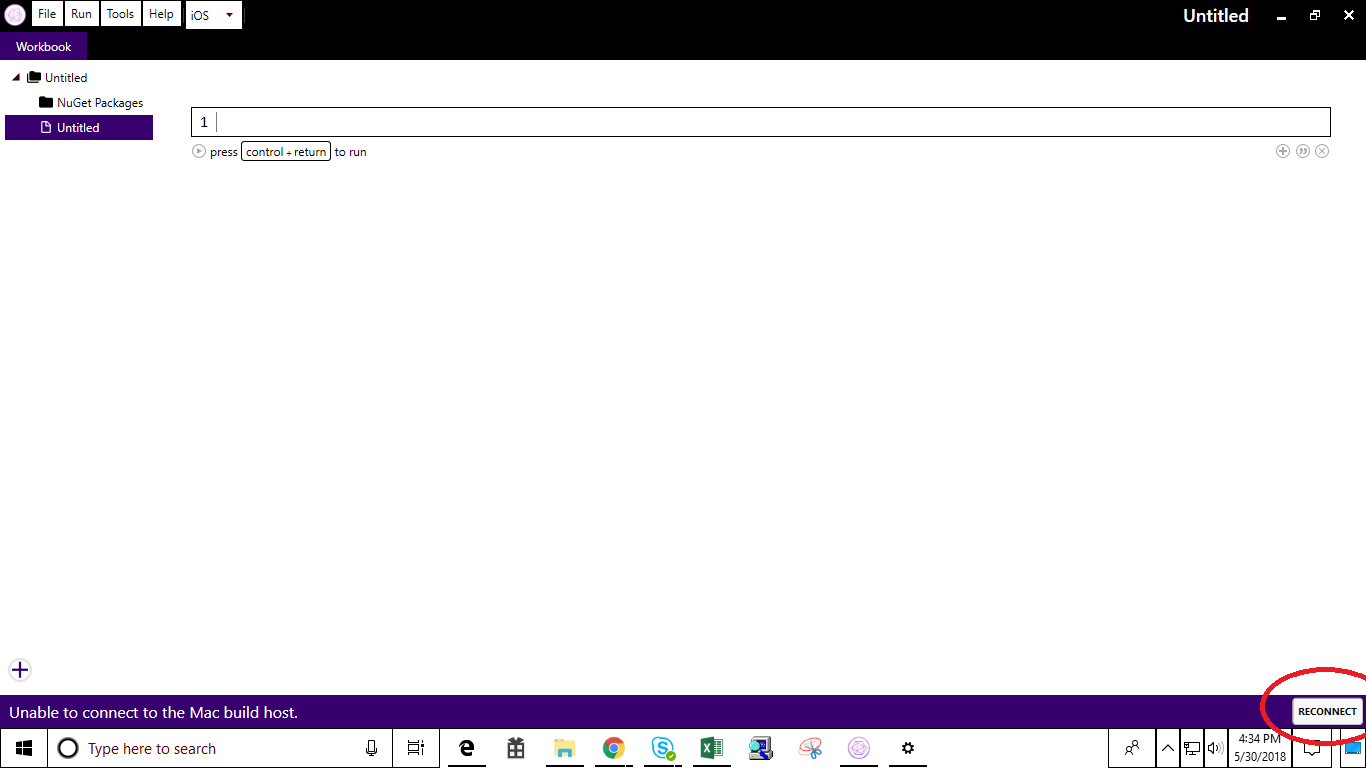1366x768 pixels.
Task: Collapse the Untitled workbook tree node
Action: pos(15,77)
